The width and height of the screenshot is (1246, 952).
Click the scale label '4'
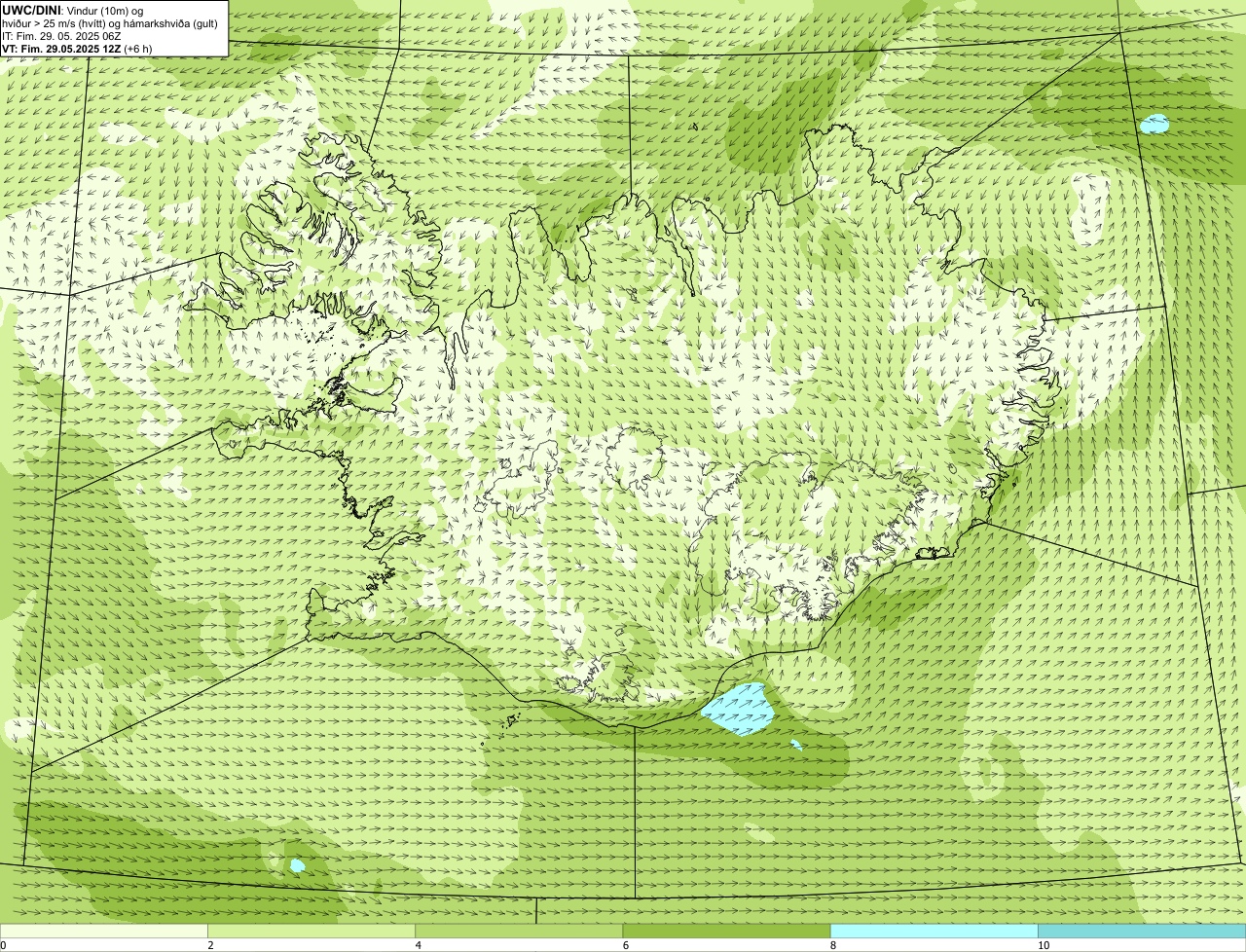[419, 945]
